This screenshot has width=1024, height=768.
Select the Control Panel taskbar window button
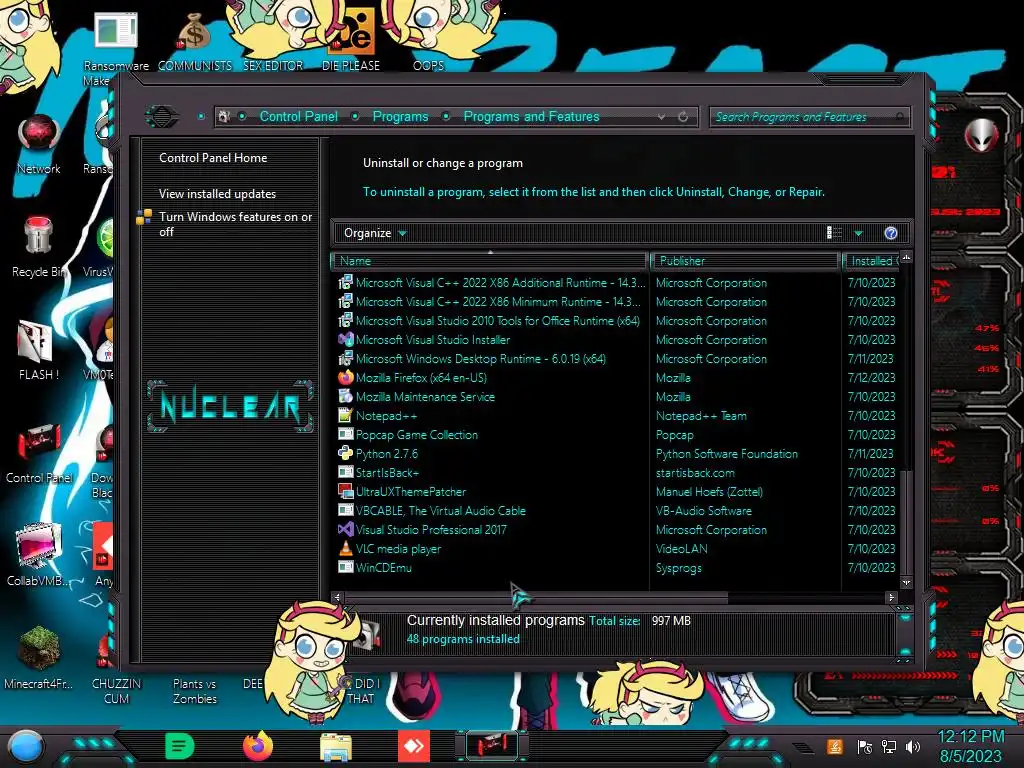[x=493, y=746]
